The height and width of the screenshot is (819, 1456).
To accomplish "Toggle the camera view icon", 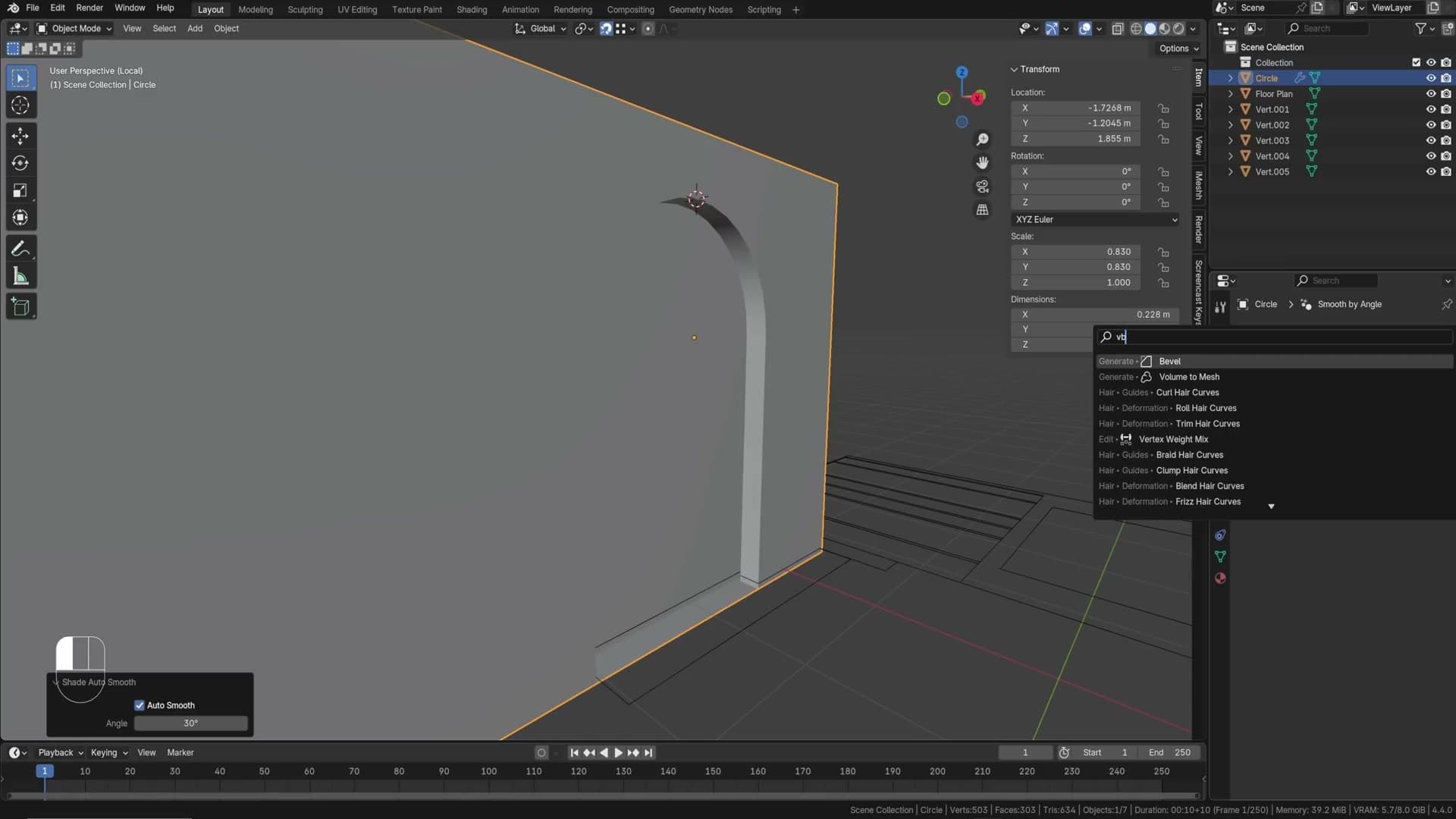I will coord(982,187).
